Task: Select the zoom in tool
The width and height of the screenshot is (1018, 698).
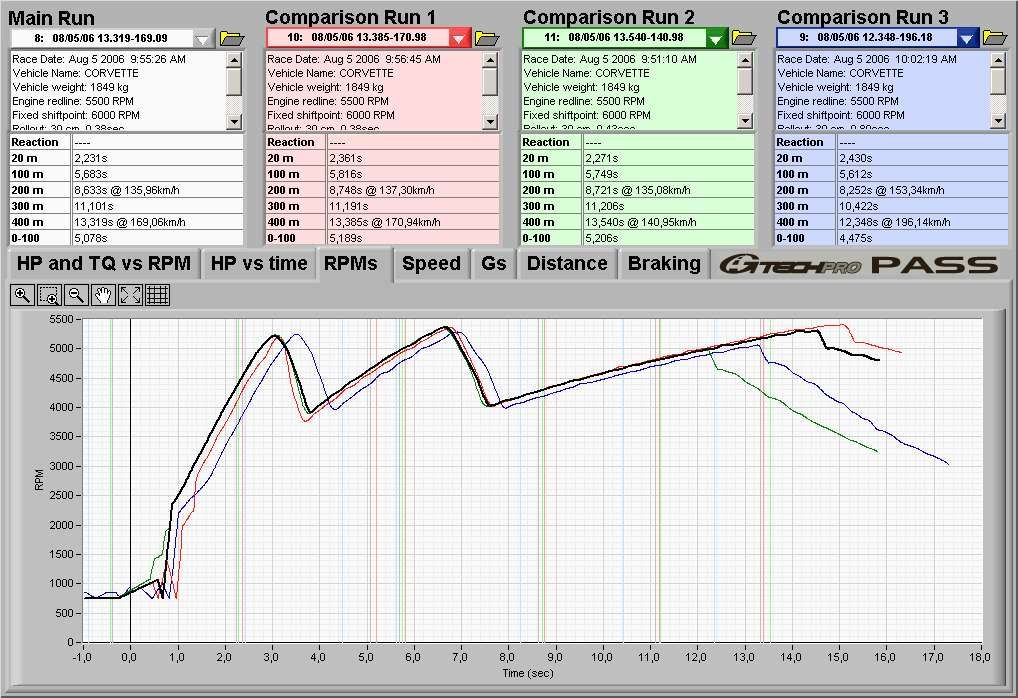Action: coord(22,295)
